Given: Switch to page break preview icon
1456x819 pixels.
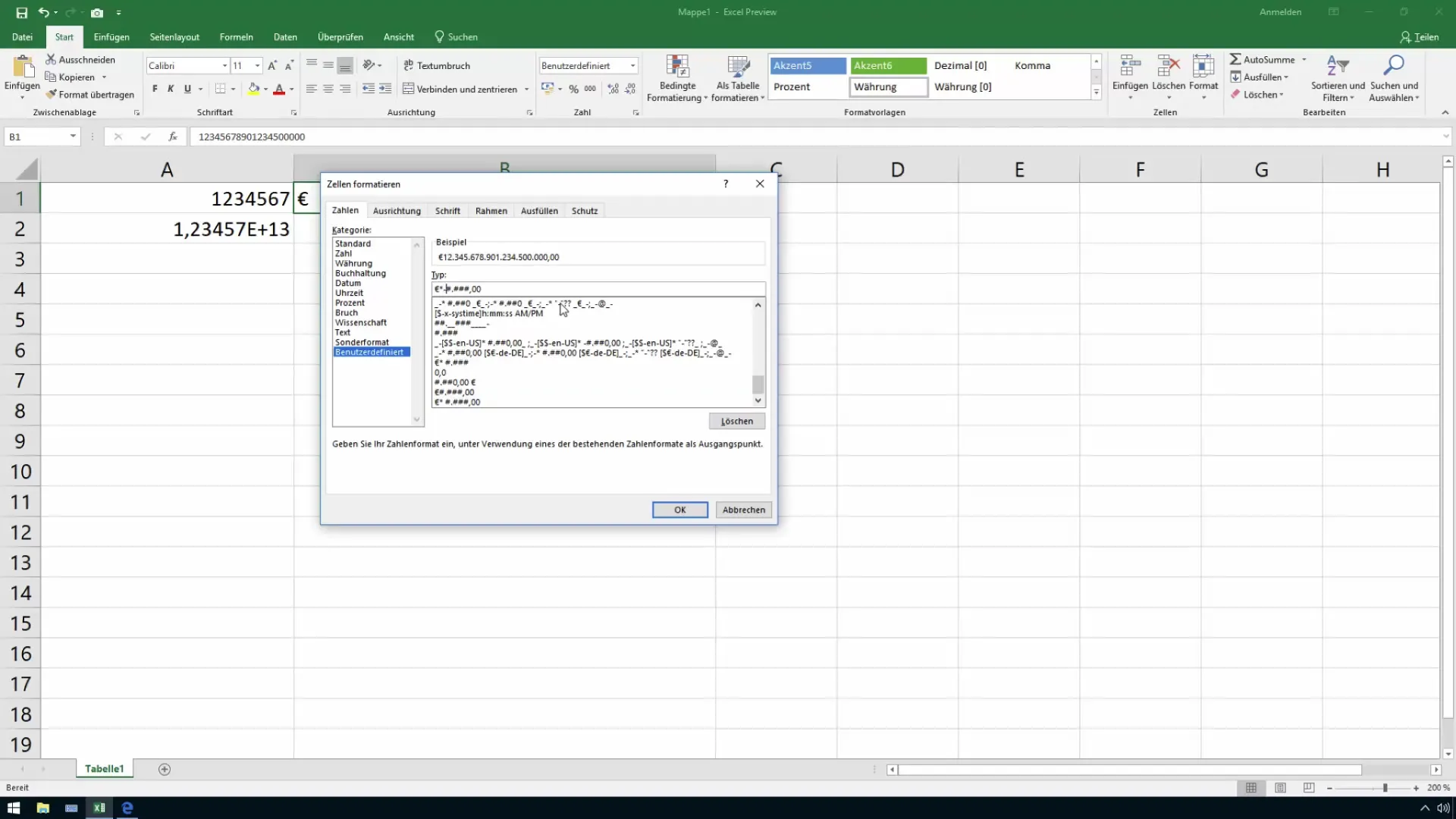Looking at the screenshot, I should [1309, 788].
